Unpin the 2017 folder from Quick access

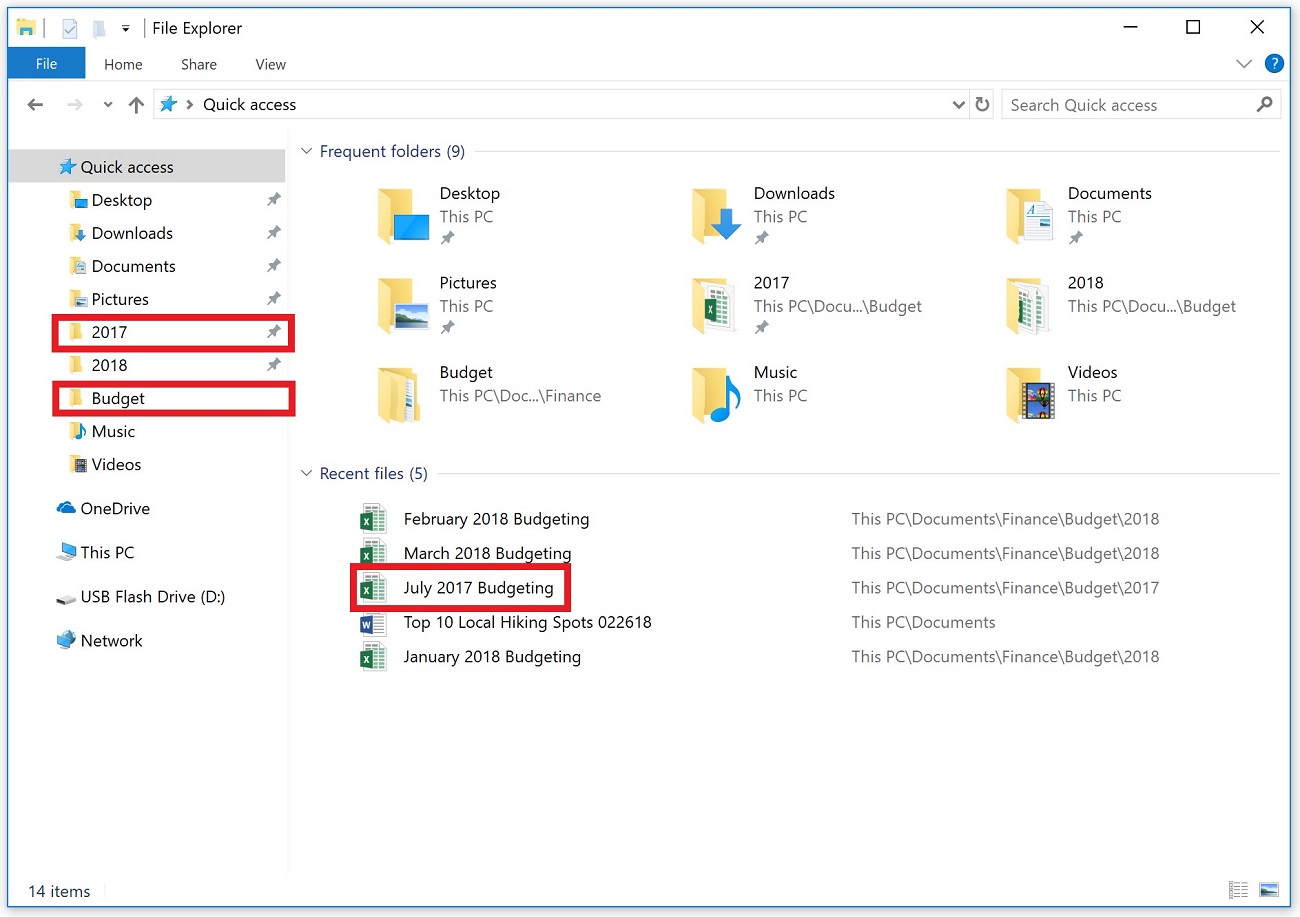point(273,332)
